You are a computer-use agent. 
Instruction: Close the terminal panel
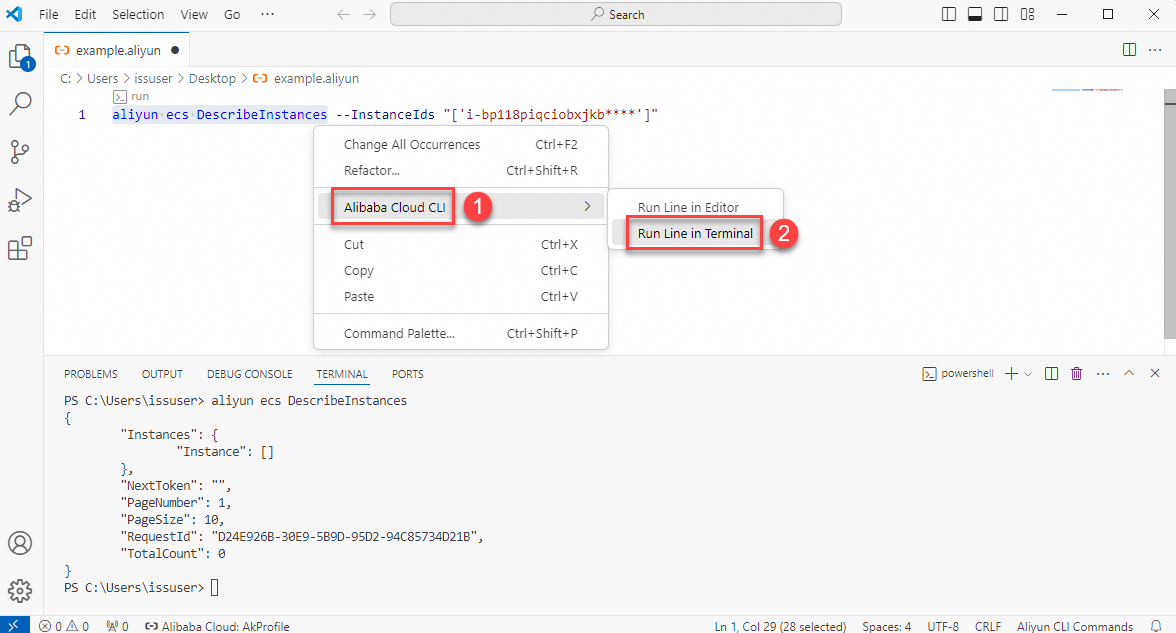click(x=1155, y=374)
